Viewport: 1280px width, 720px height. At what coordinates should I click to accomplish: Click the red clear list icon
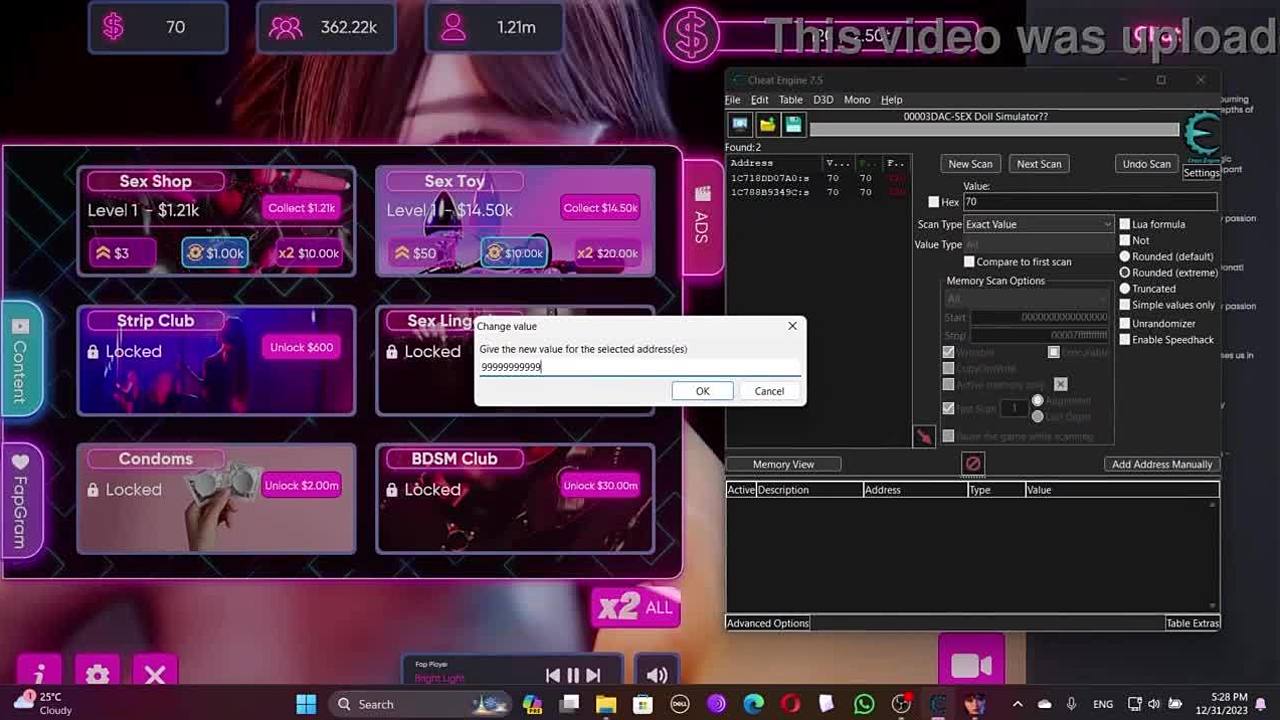973,463
